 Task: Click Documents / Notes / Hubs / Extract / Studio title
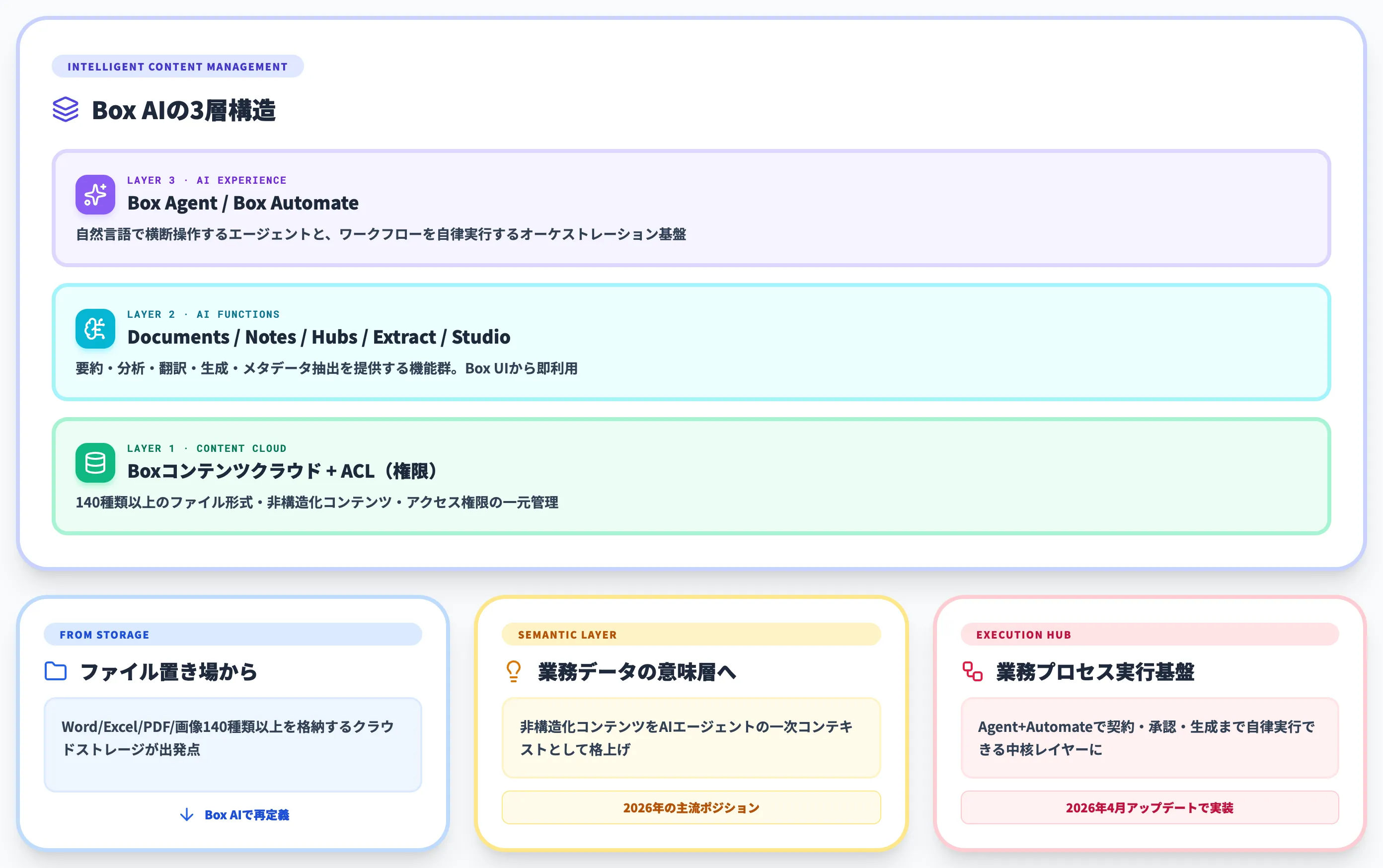(319, 337)
